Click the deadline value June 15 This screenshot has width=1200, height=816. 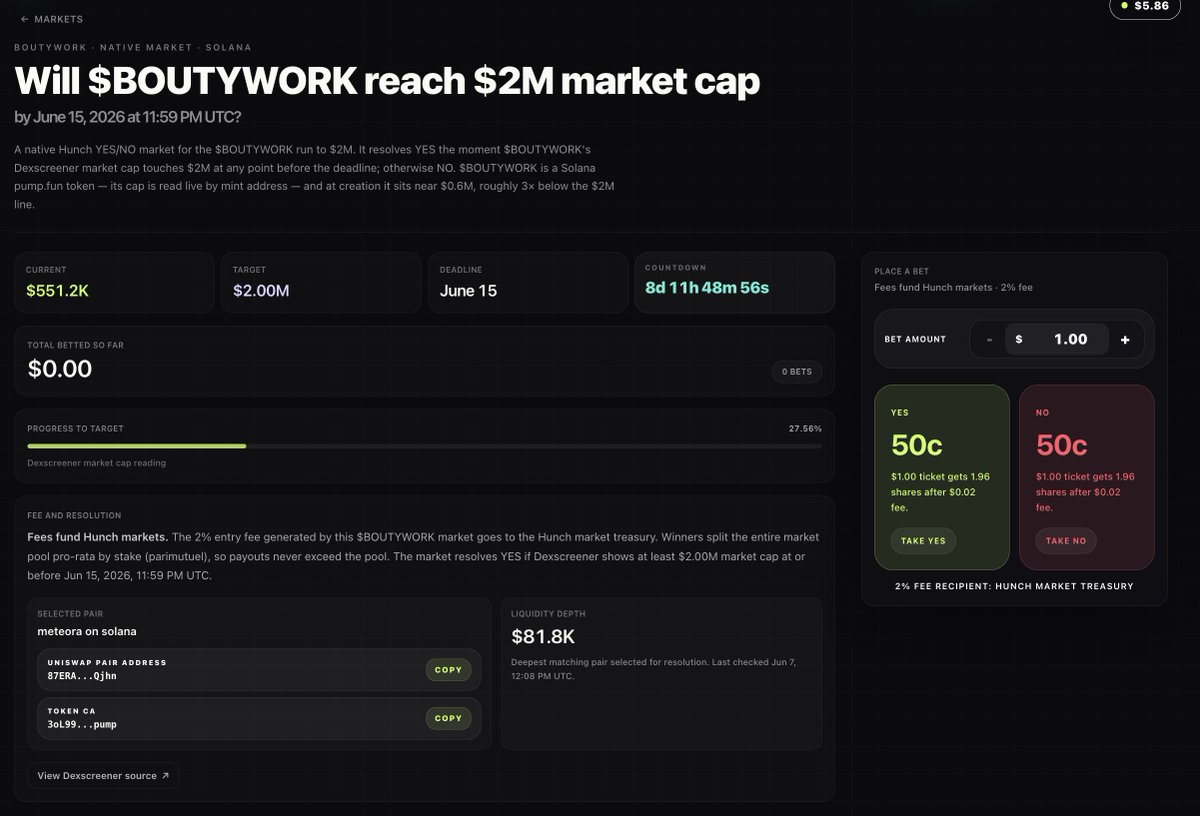click(468, 291)
